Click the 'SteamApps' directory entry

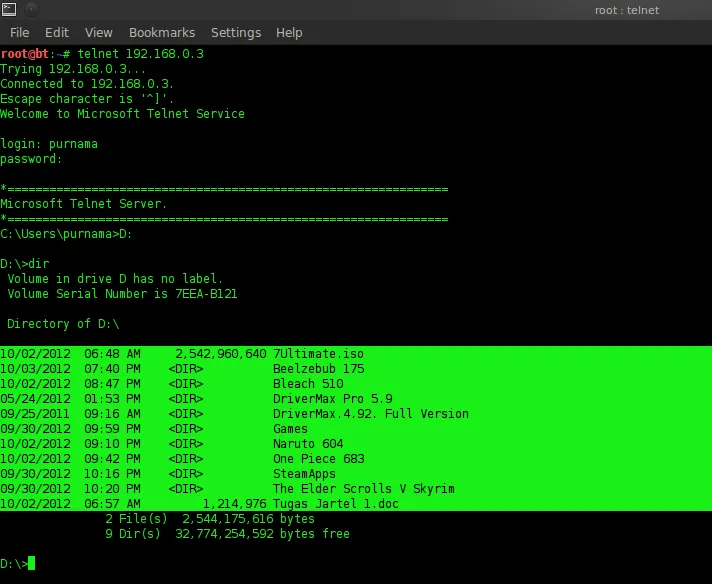[x=304, y=474]
